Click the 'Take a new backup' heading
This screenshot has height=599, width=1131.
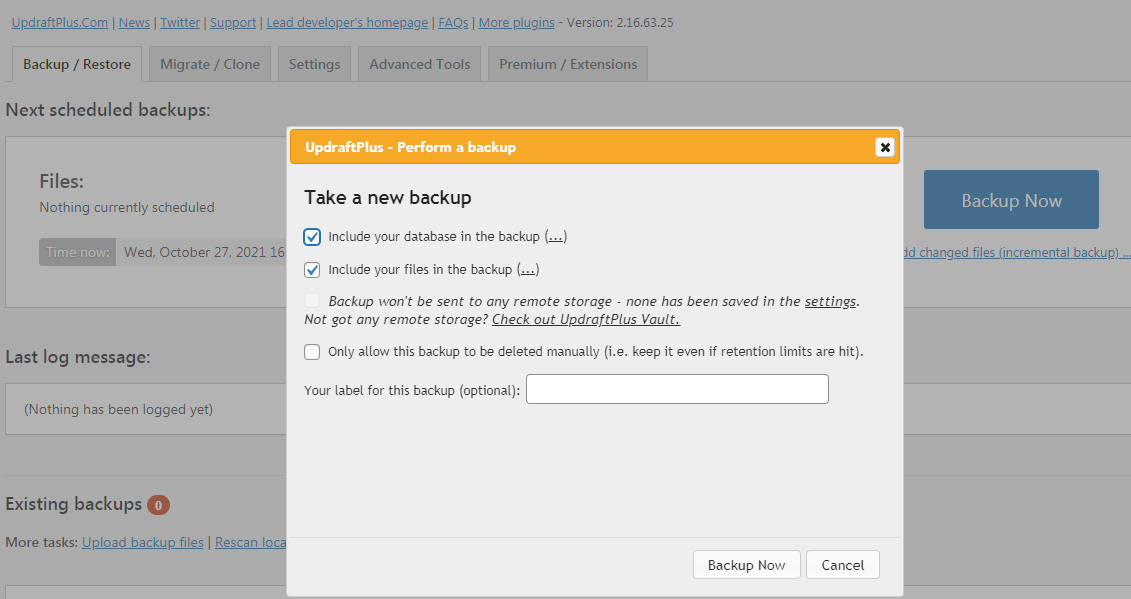(387, 198)
